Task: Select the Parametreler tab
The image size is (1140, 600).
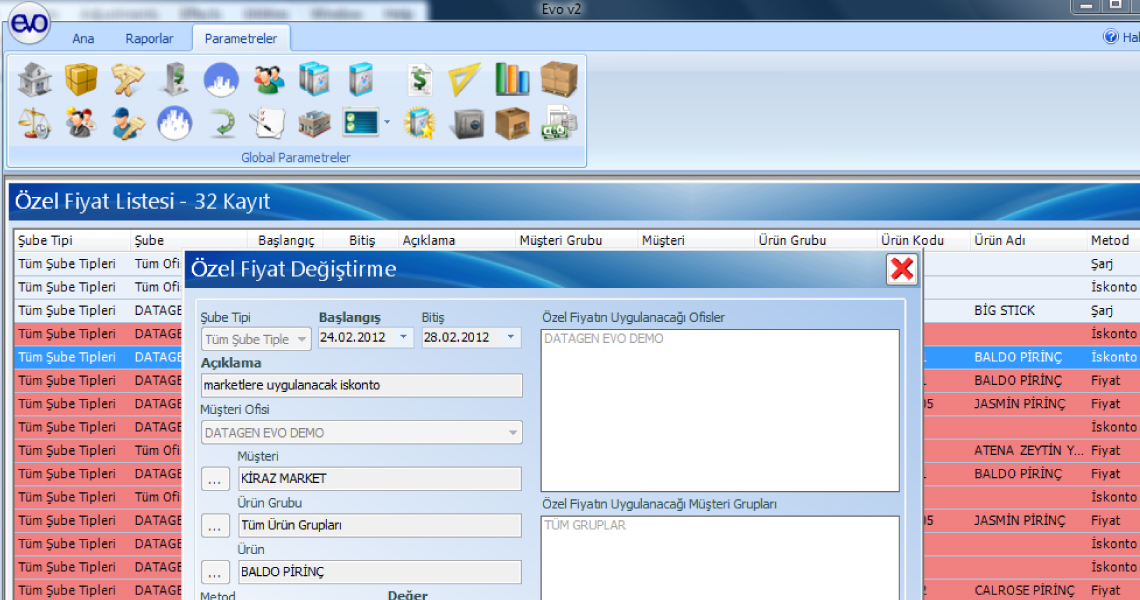Action: (241, 39)
